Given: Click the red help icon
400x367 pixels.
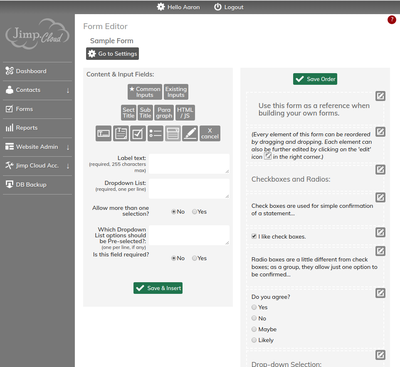Looking at the screenshot, I should (x=391, y=20).
